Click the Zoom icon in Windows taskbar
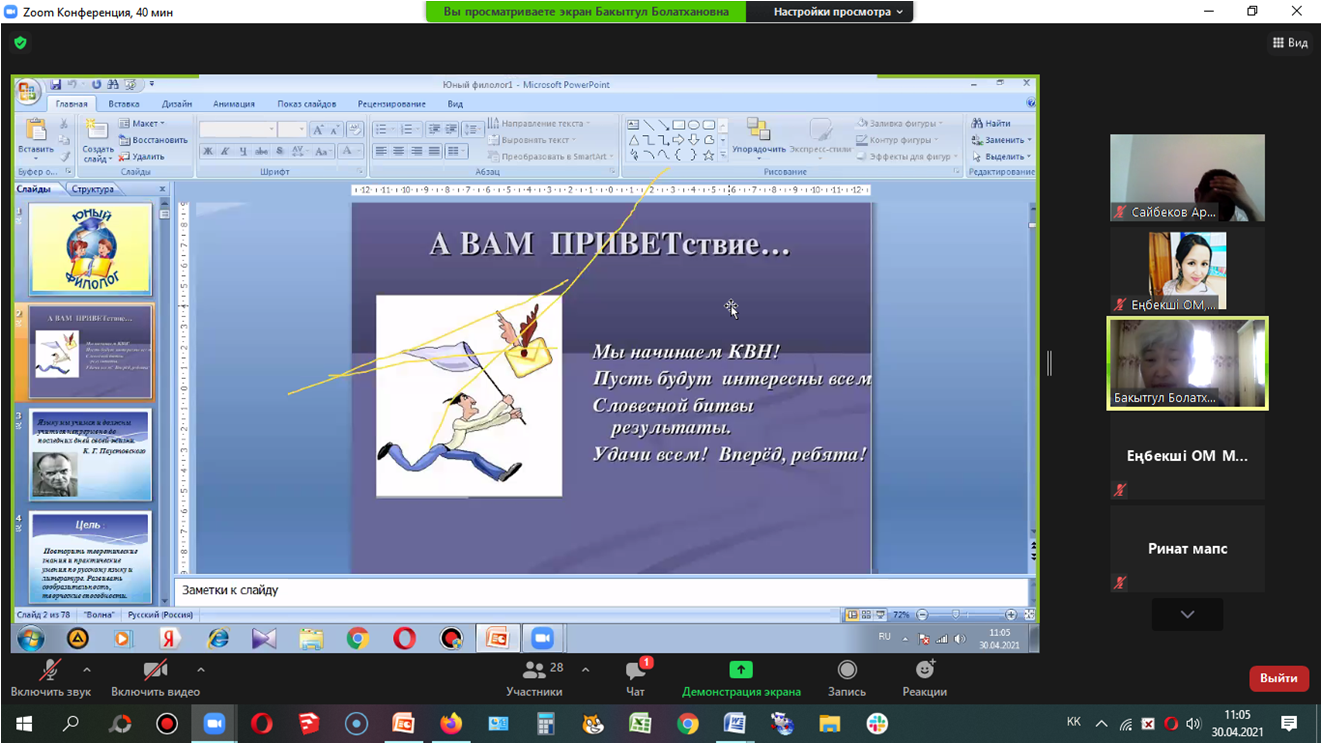Image resolution: width=1322 pixels, height=744 pixels. (x=214, y=723)
